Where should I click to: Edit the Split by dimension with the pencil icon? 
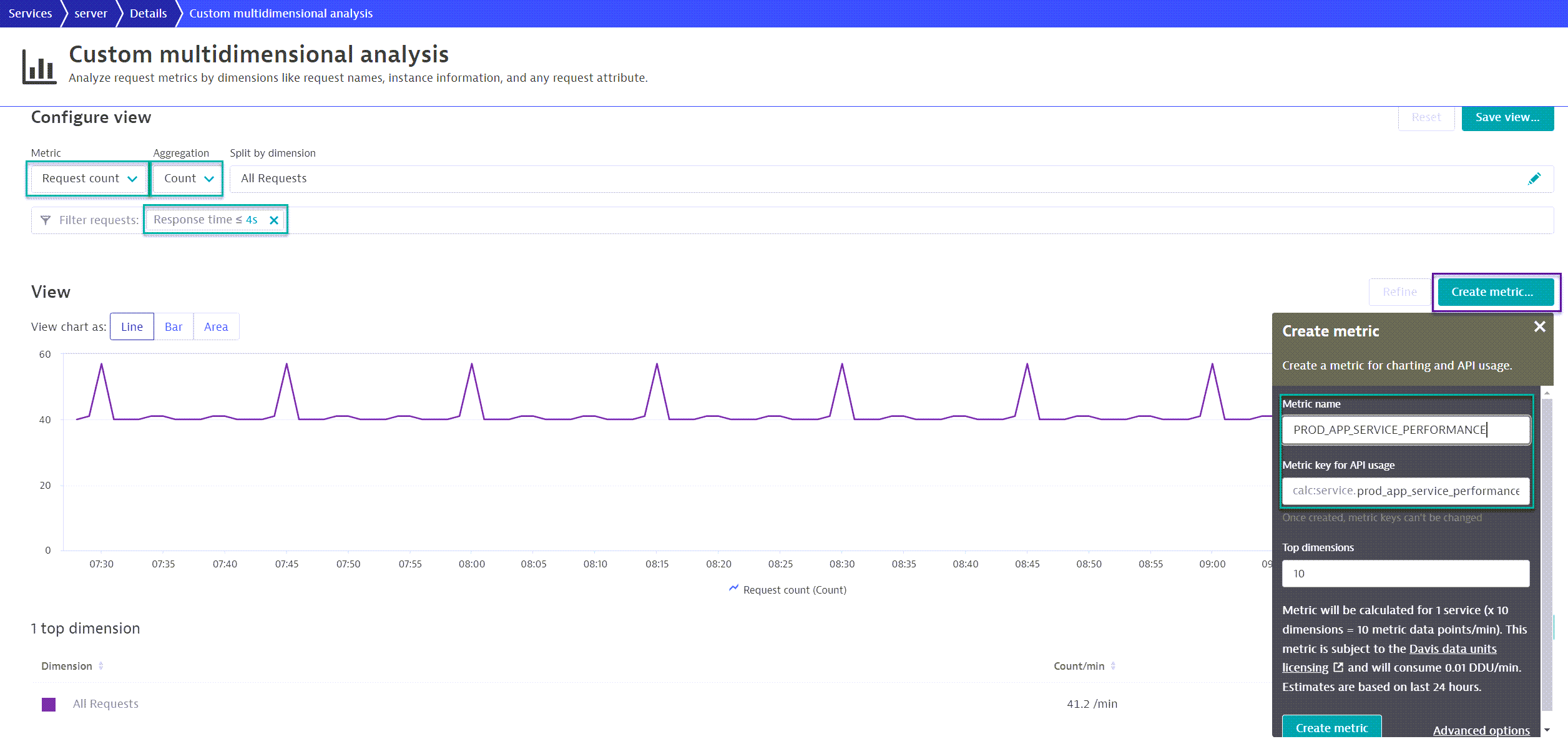pyautogui.click(x=1536, y=179)
